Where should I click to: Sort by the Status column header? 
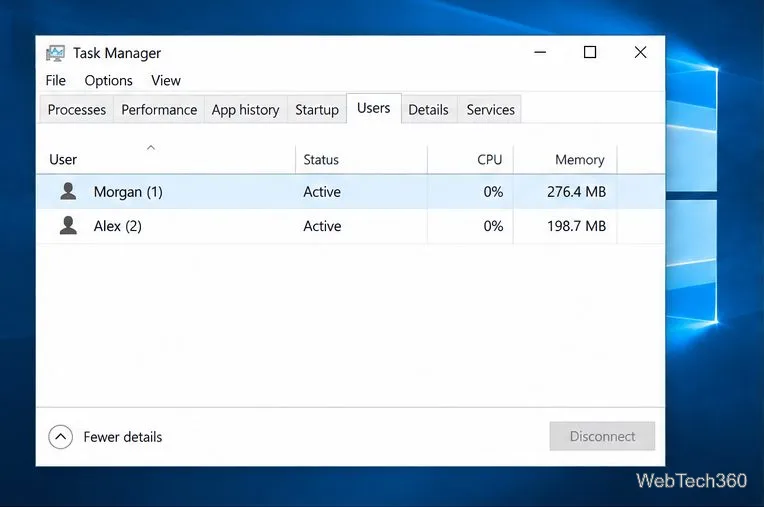[362, 159]
